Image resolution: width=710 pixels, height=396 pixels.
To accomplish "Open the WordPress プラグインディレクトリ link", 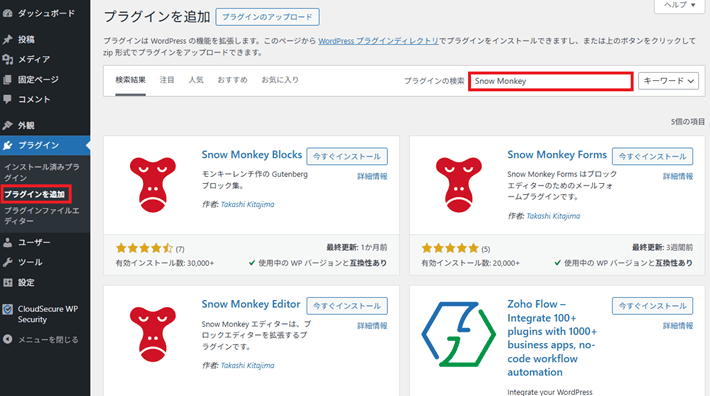I will click(x=379, y=41).
